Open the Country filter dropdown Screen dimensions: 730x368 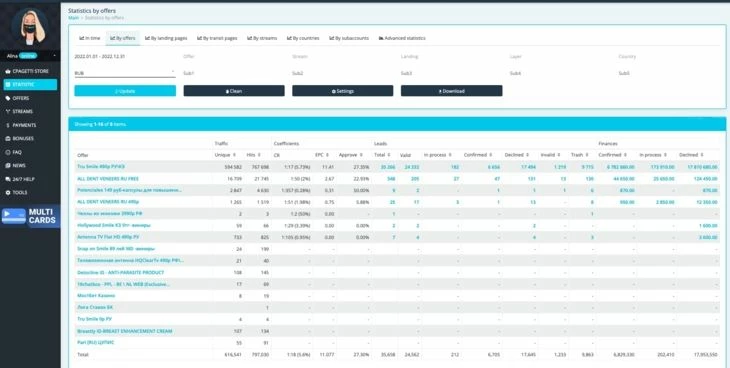669,56
